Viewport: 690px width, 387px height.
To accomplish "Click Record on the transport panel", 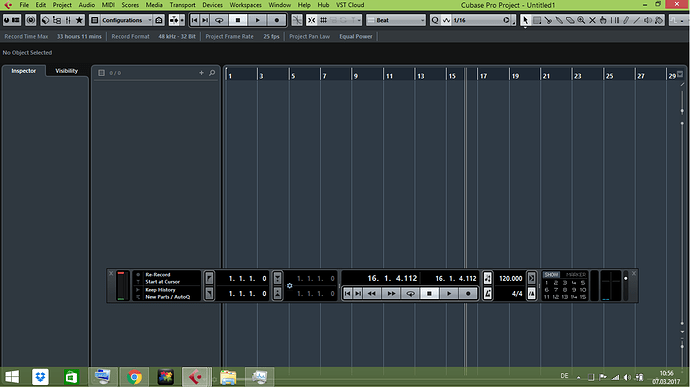I will pyautogui.click(x=468, y=294).
